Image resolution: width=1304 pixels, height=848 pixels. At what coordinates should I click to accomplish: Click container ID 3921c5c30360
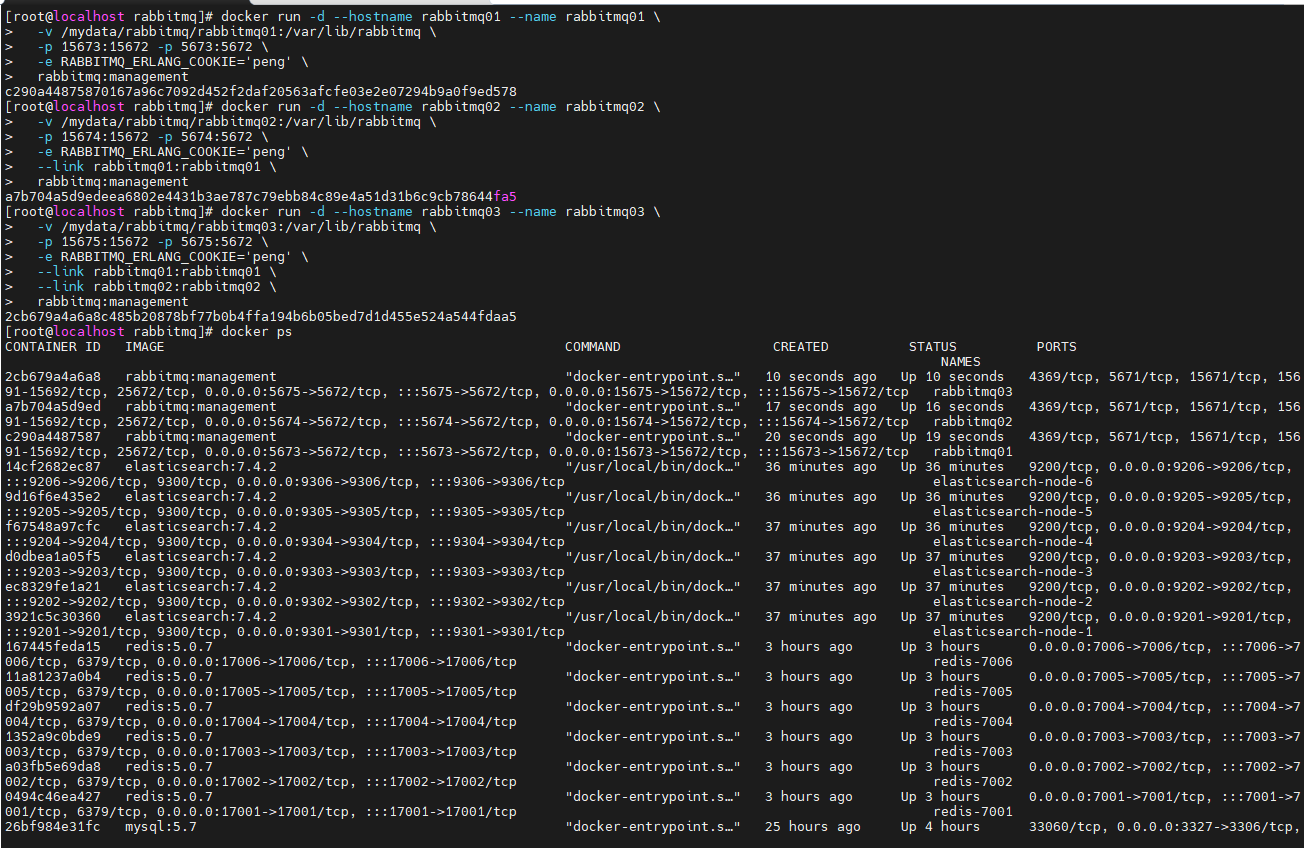(x=53, y=617)
